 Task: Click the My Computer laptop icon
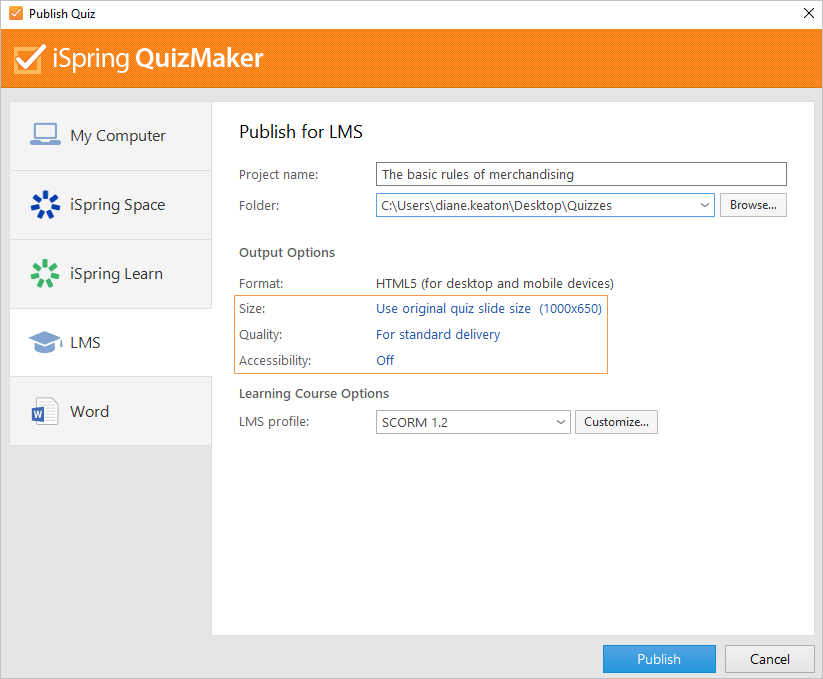pyautogui.click(x=45, y=134)
